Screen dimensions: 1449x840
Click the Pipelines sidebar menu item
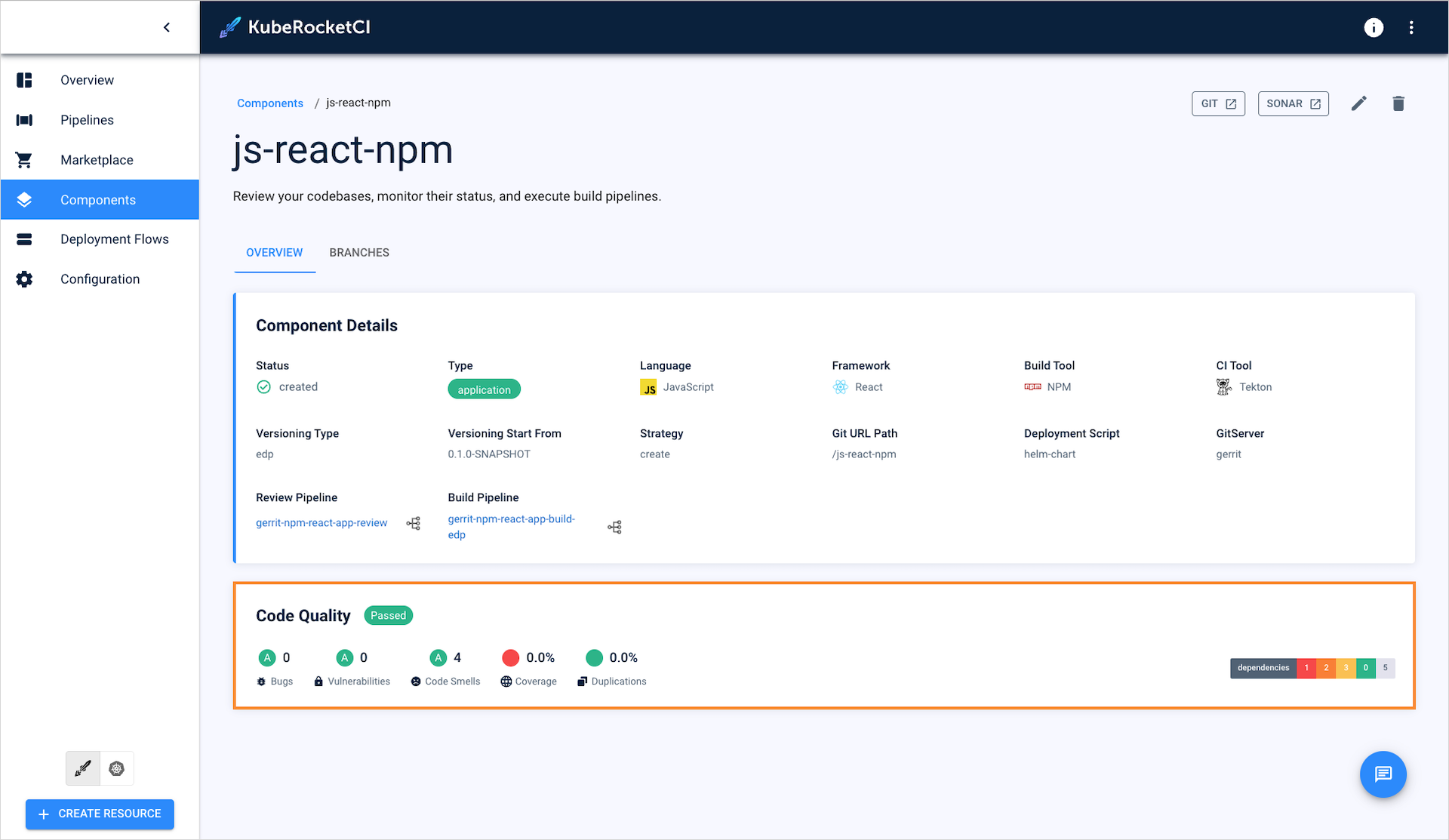point(87,120)
